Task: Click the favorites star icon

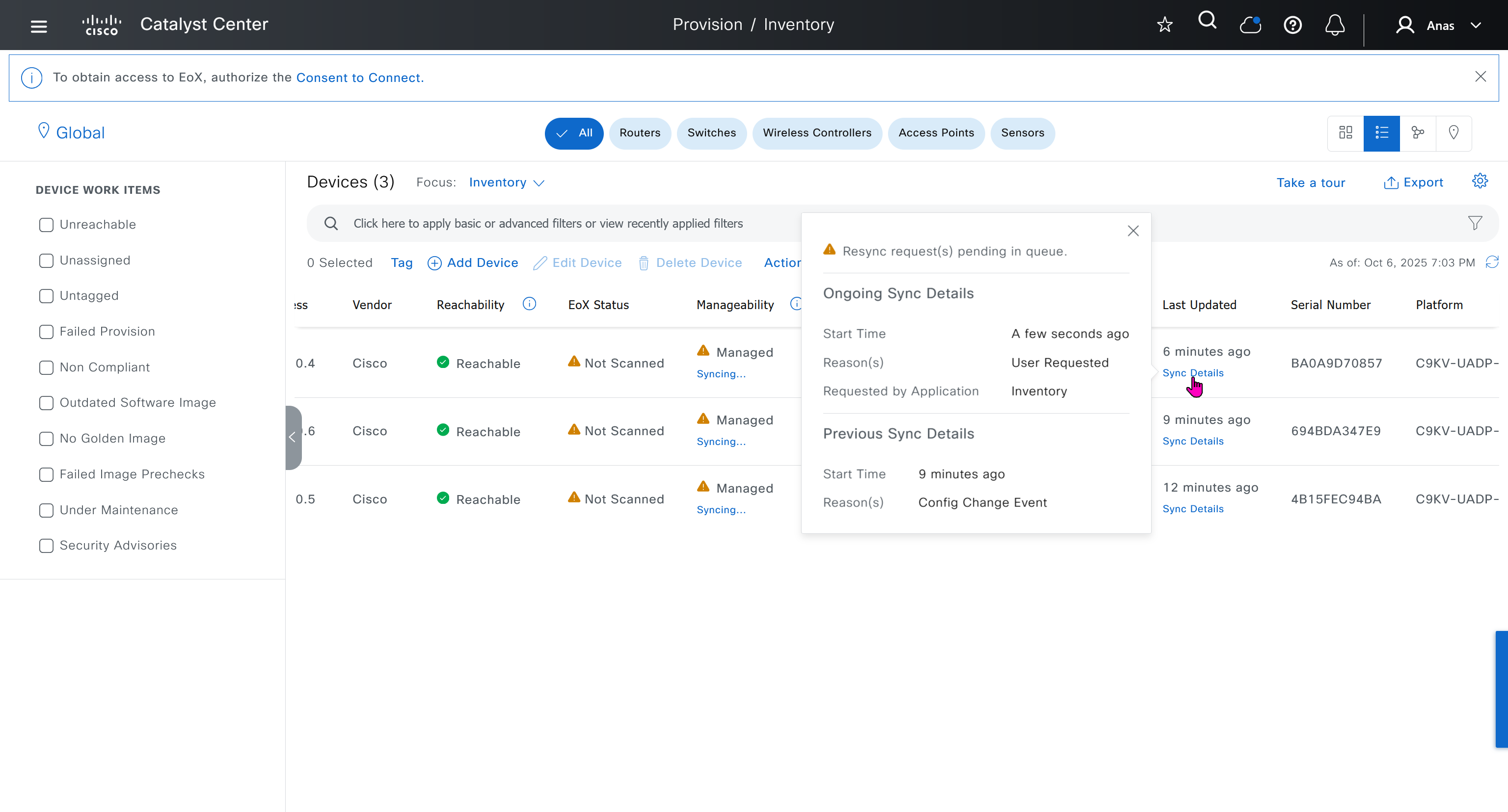Action: point(1164,25)
